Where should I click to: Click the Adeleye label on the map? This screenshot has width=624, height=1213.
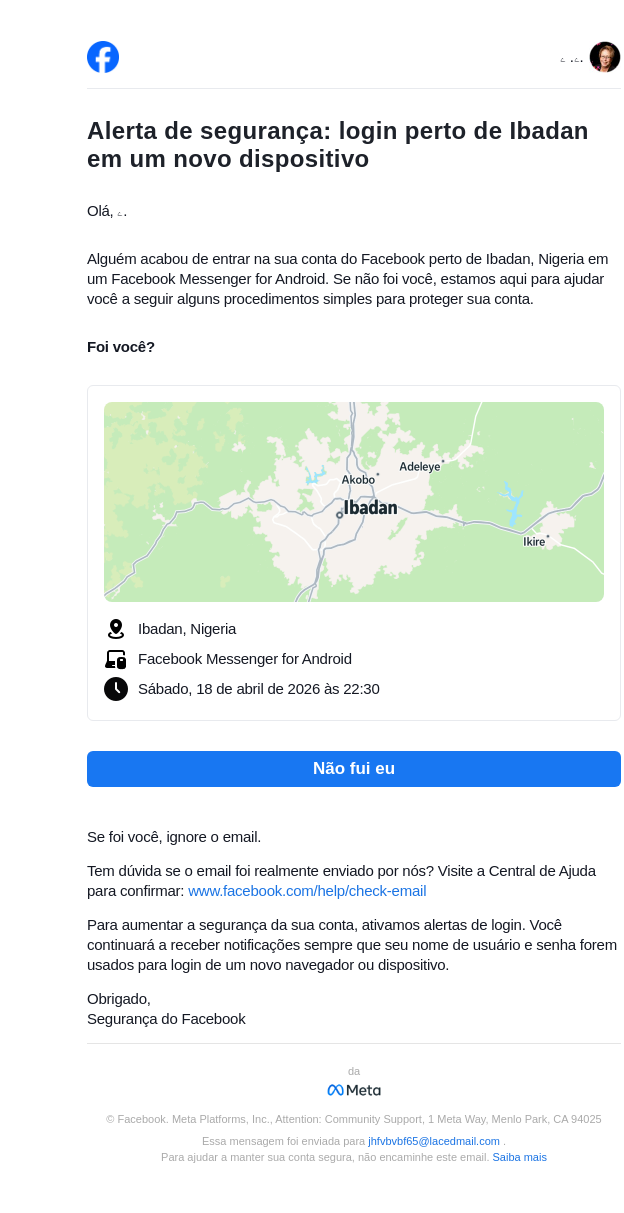[419, 467]
